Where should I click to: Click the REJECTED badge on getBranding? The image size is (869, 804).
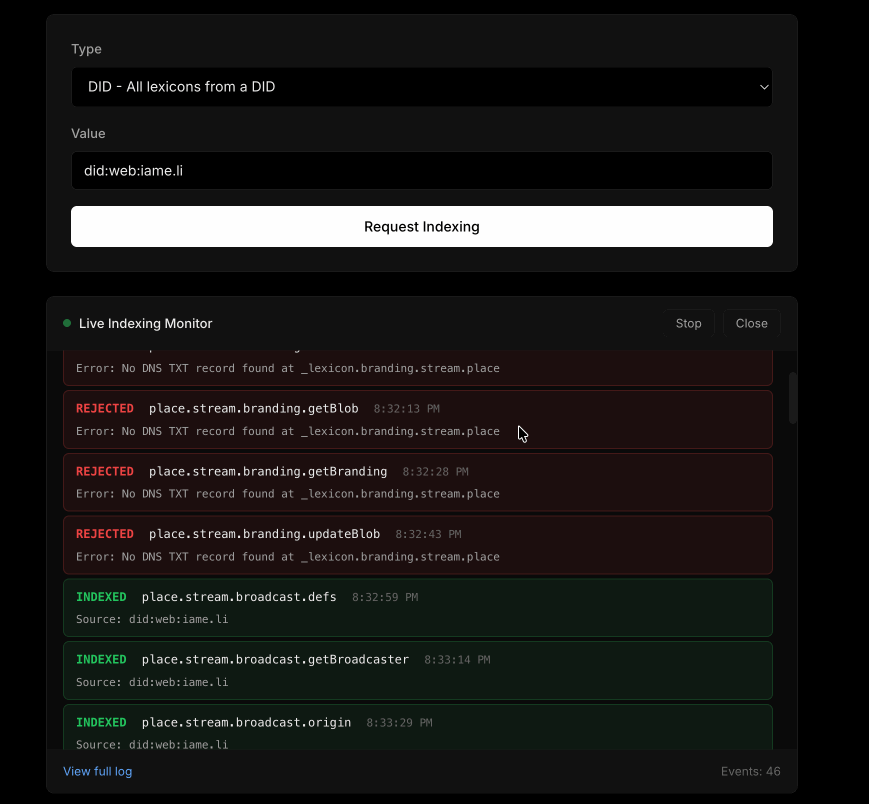pyautogui.click(x=105, y=471)
